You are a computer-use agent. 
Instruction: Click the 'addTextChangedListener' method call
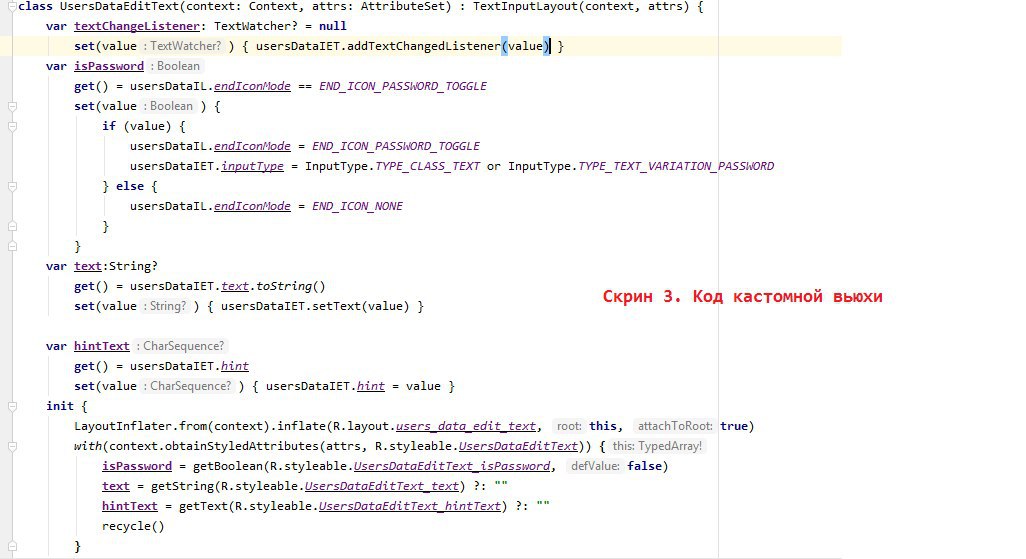click(x=423, y=46)
